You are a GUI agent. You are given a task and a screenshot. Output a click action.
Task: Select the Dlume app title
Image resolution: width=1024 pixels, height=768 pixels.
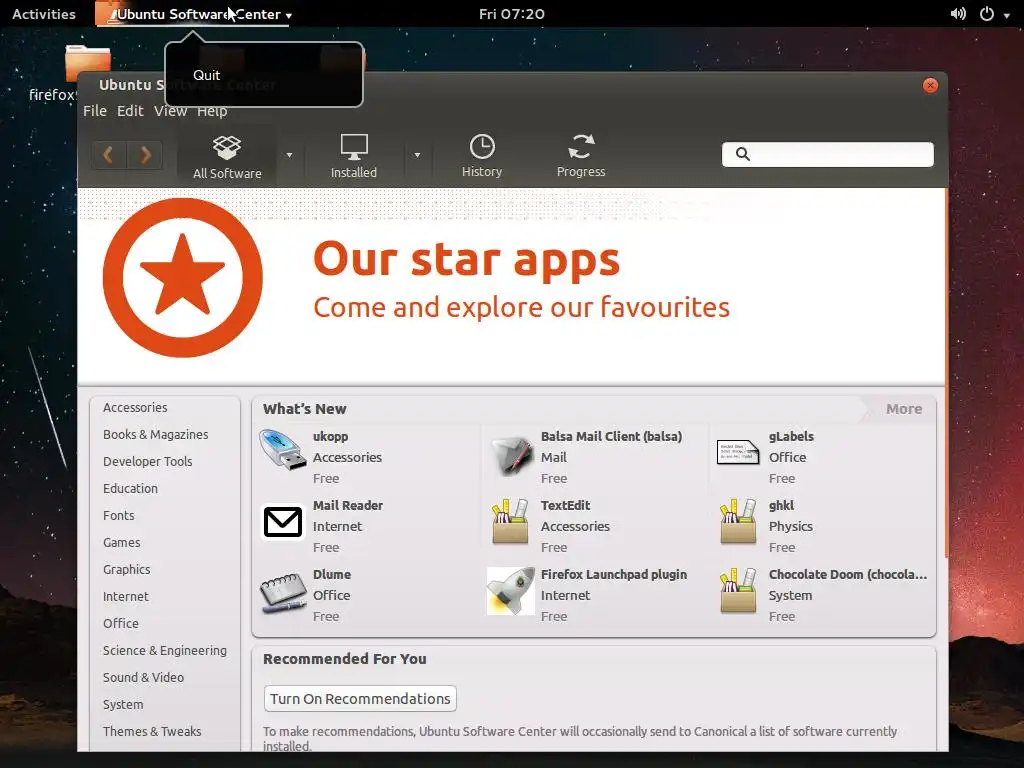[332, 575]
